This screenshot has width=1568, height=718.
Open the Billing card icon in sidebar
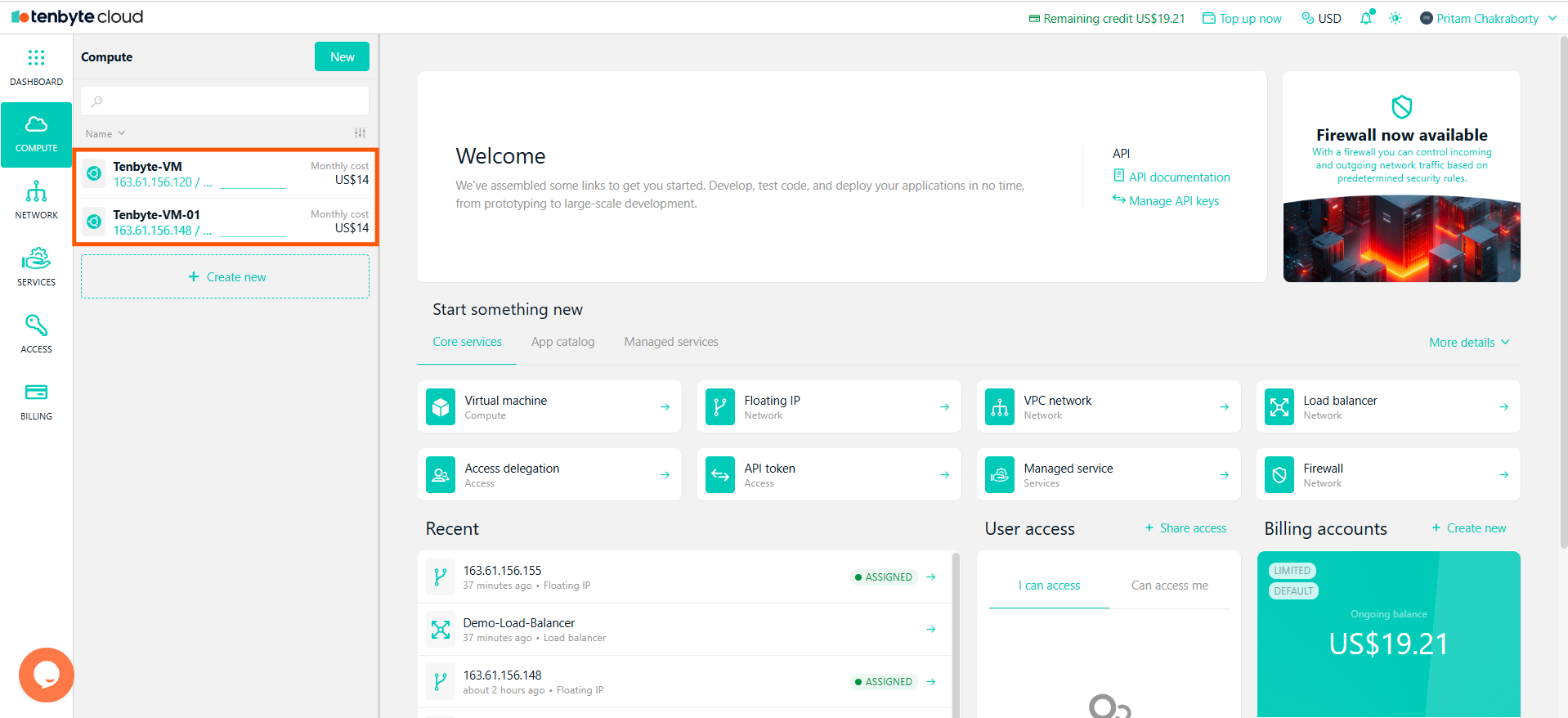(36, 393)
